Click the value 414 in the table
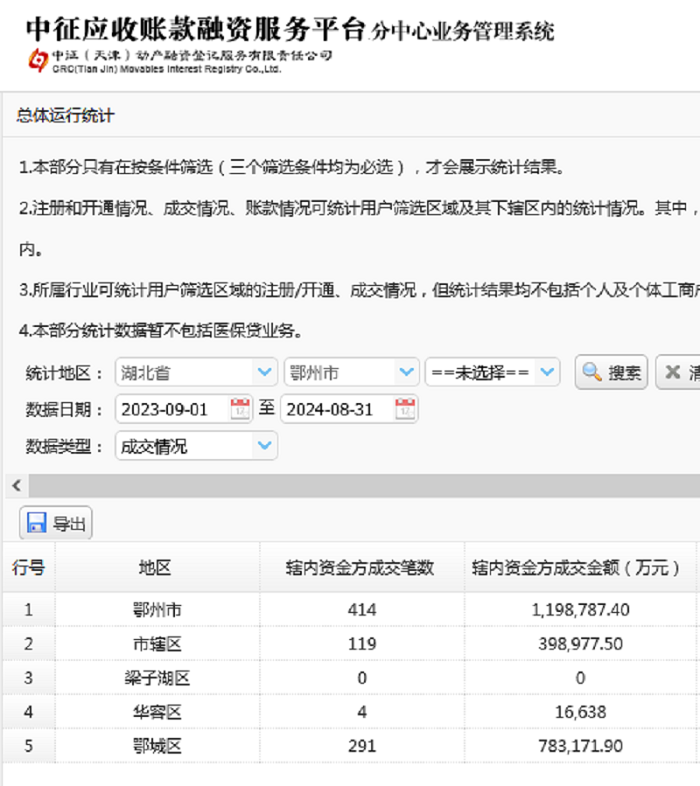Screen dimensions: 700x786 click(362, 610)
